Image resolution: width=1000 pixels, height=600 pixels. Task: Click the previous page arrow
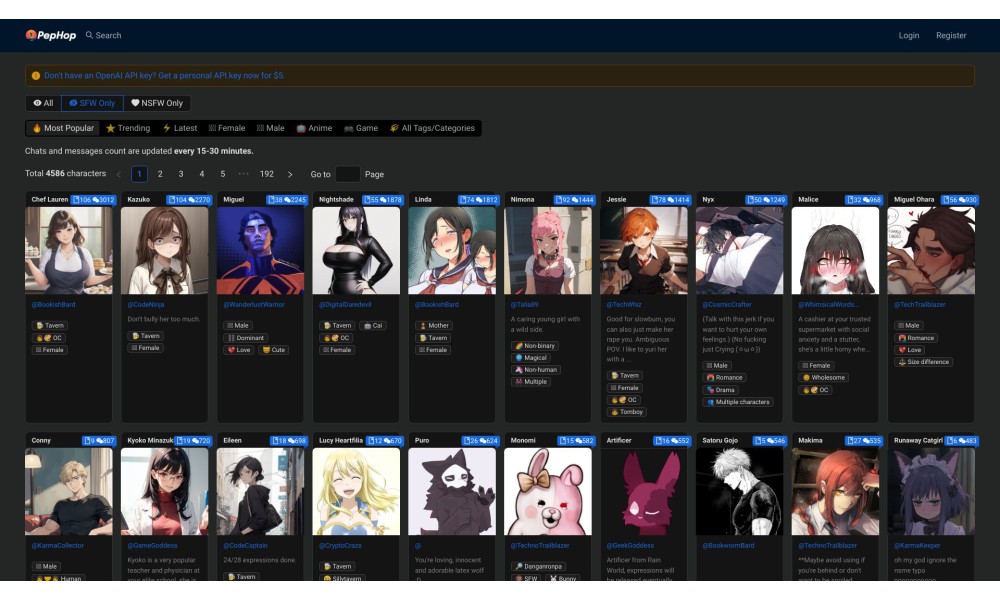(x=119, y=174)
